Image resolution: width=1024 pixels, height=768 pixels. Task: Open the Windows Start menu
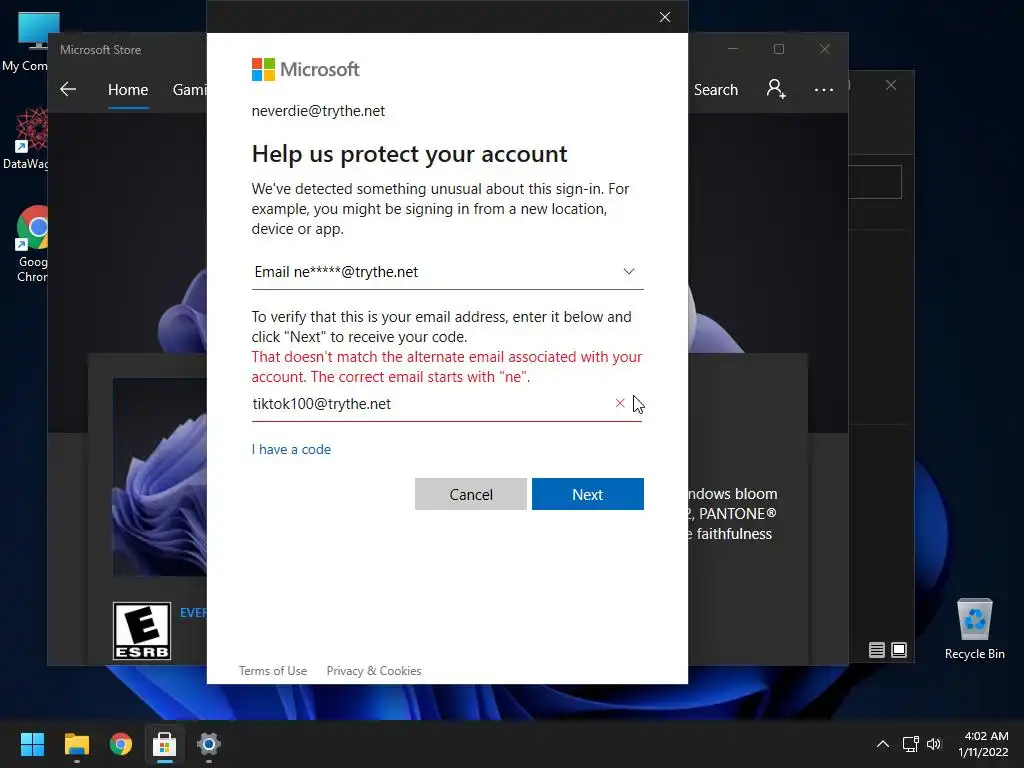pos(32,744)
